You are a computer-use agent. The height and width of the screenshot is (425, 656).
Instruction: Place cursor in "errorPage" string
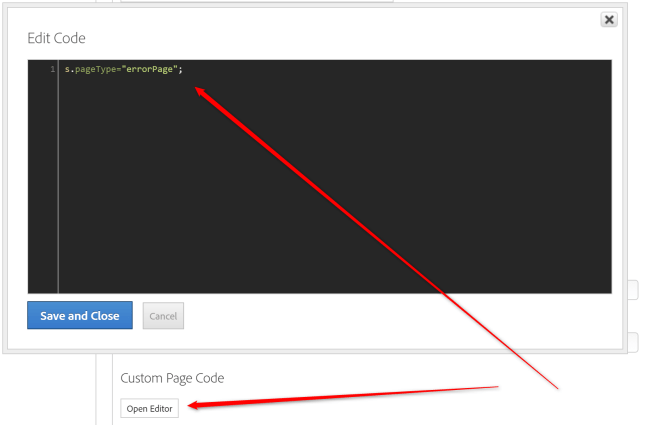tap(150, 70)
